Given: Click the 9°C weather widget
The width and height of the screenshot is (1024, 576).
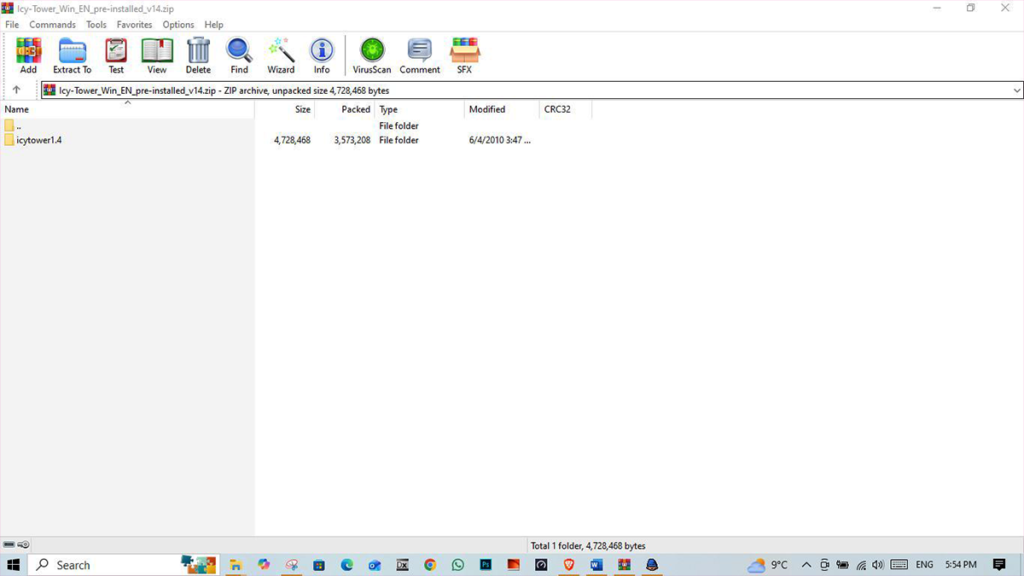Looking at the screenshot, I should pyautogui.click(x=768, y=565).
